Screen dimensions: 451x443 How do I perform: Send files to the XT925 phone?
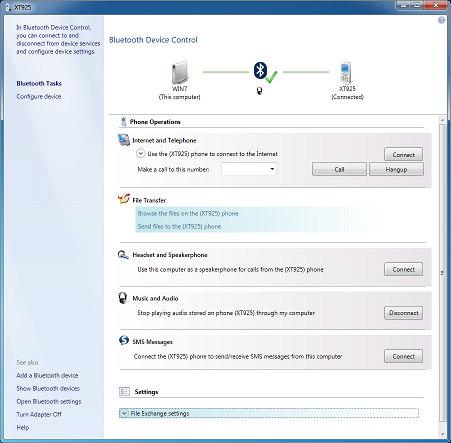tap(179, 226)
